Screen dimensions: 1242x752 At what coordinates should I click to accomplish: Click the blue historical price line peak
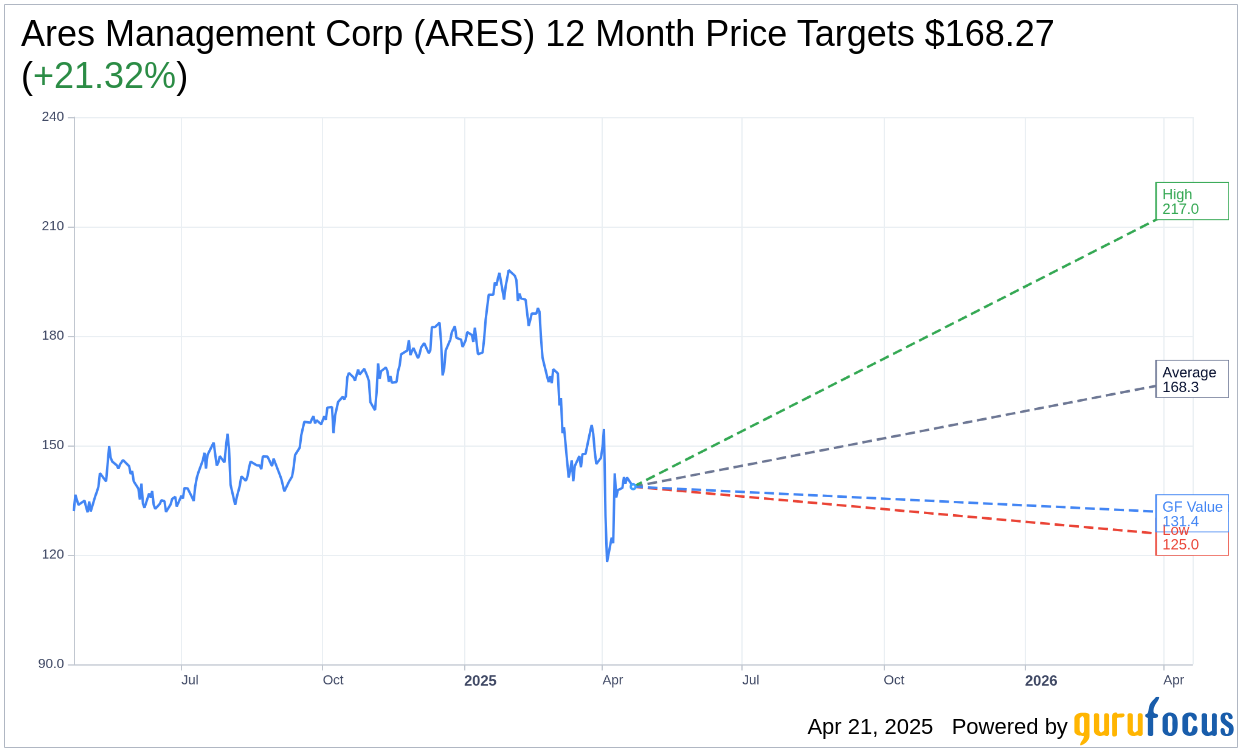coord(508,271)
